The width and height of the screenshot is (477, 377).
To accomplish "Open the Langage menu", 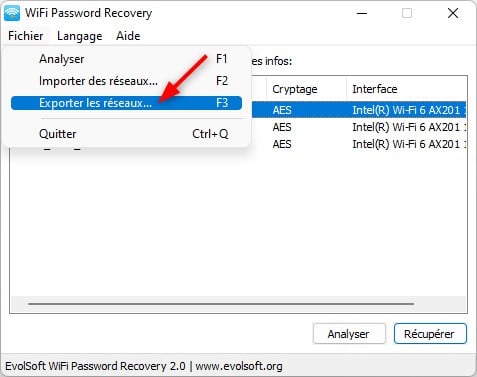I will click(80, 36).
